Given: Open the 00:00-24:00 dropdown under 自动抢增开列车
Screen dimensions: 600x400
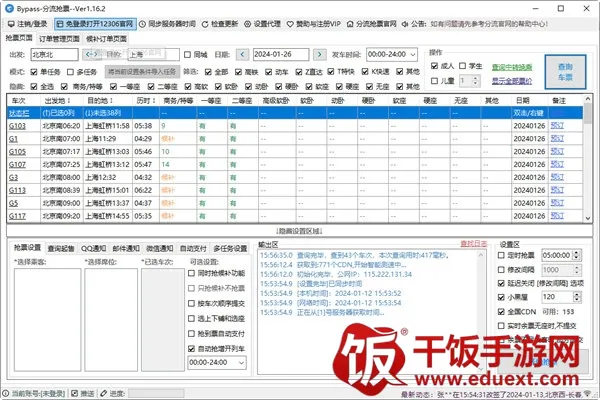Looking at the screenshot, I should click(241, 362).
